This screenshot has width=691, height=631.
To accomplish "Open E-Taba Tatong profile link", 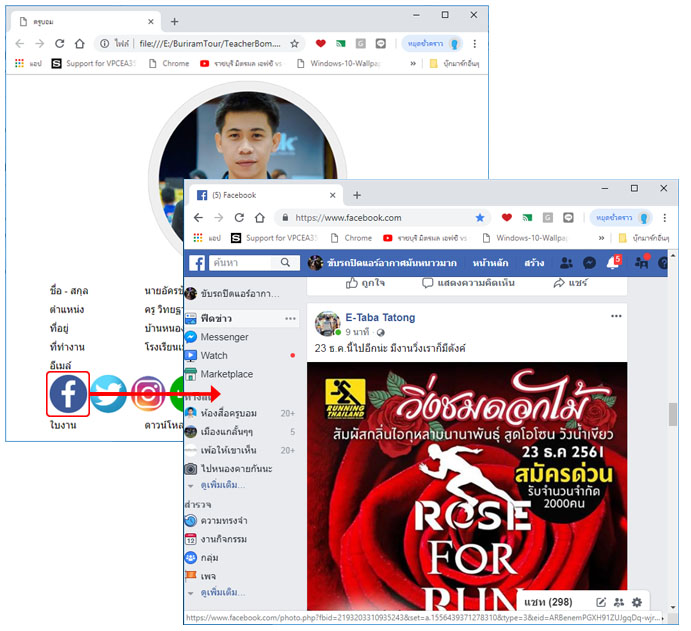I will (380, 318).
